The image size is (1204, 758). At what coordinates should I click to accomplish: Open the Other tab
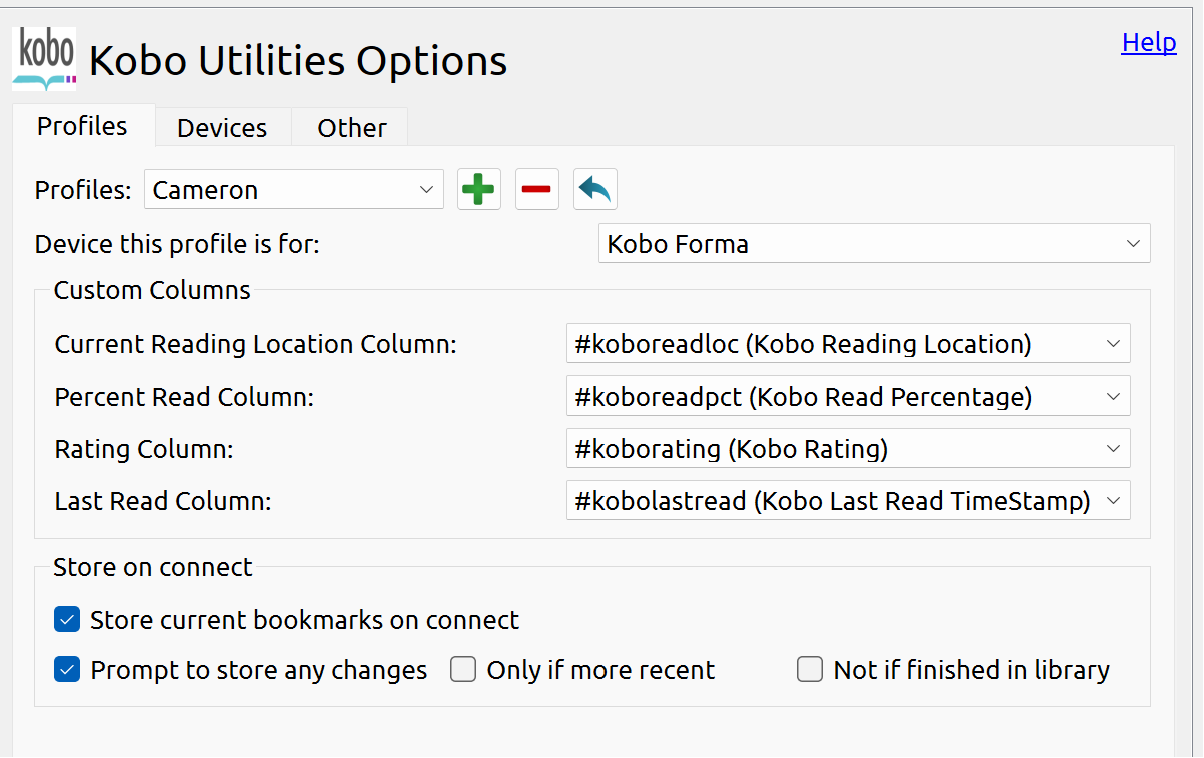click(352, 128)
